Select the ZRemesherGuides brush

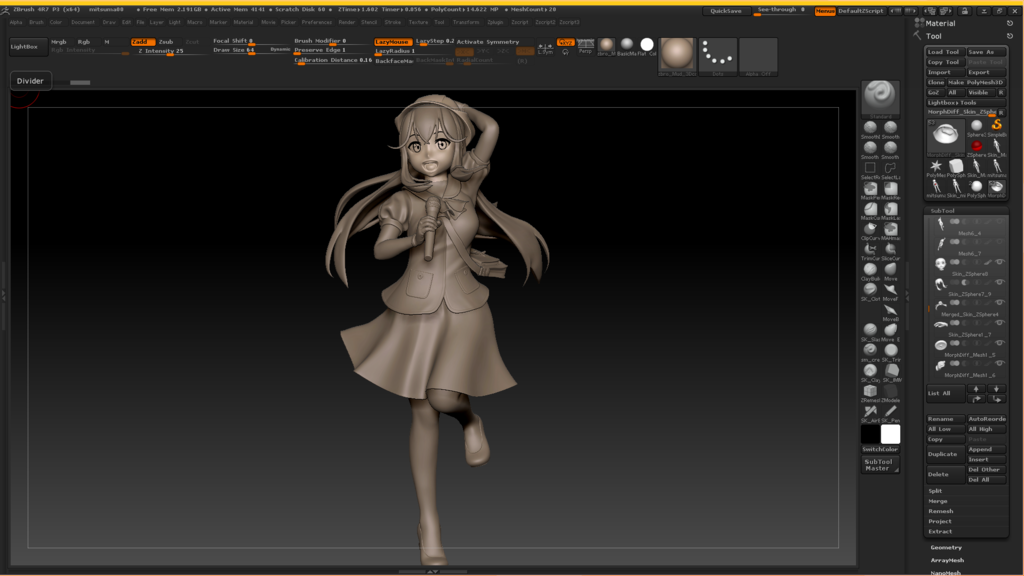pos(870,391)
